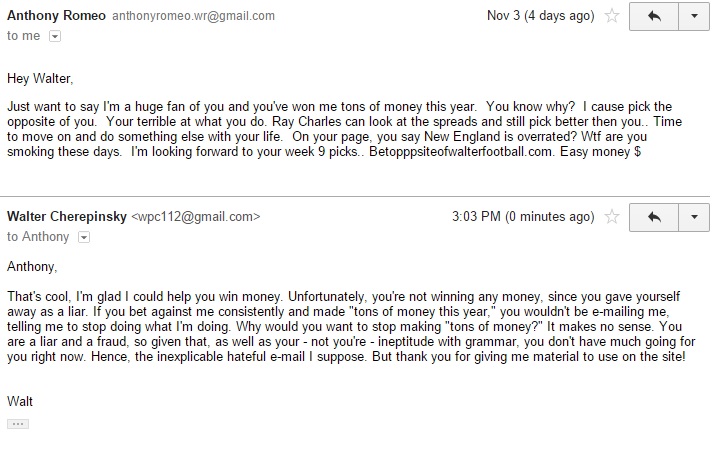This screenshot has height=450, width=716.
Task: Star Walter Cherepinsky's 3:03 PM message
Action: 612,217
